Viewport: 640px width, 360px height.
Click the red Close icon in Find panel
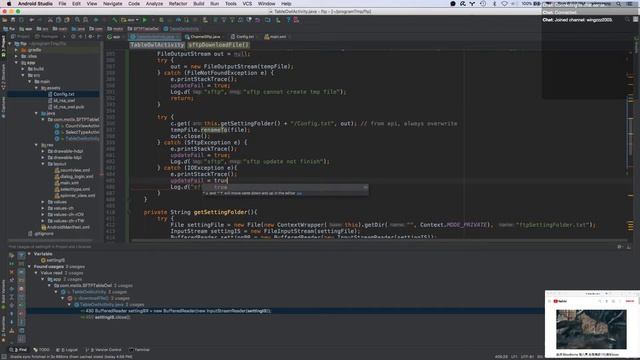coord(11,272)
